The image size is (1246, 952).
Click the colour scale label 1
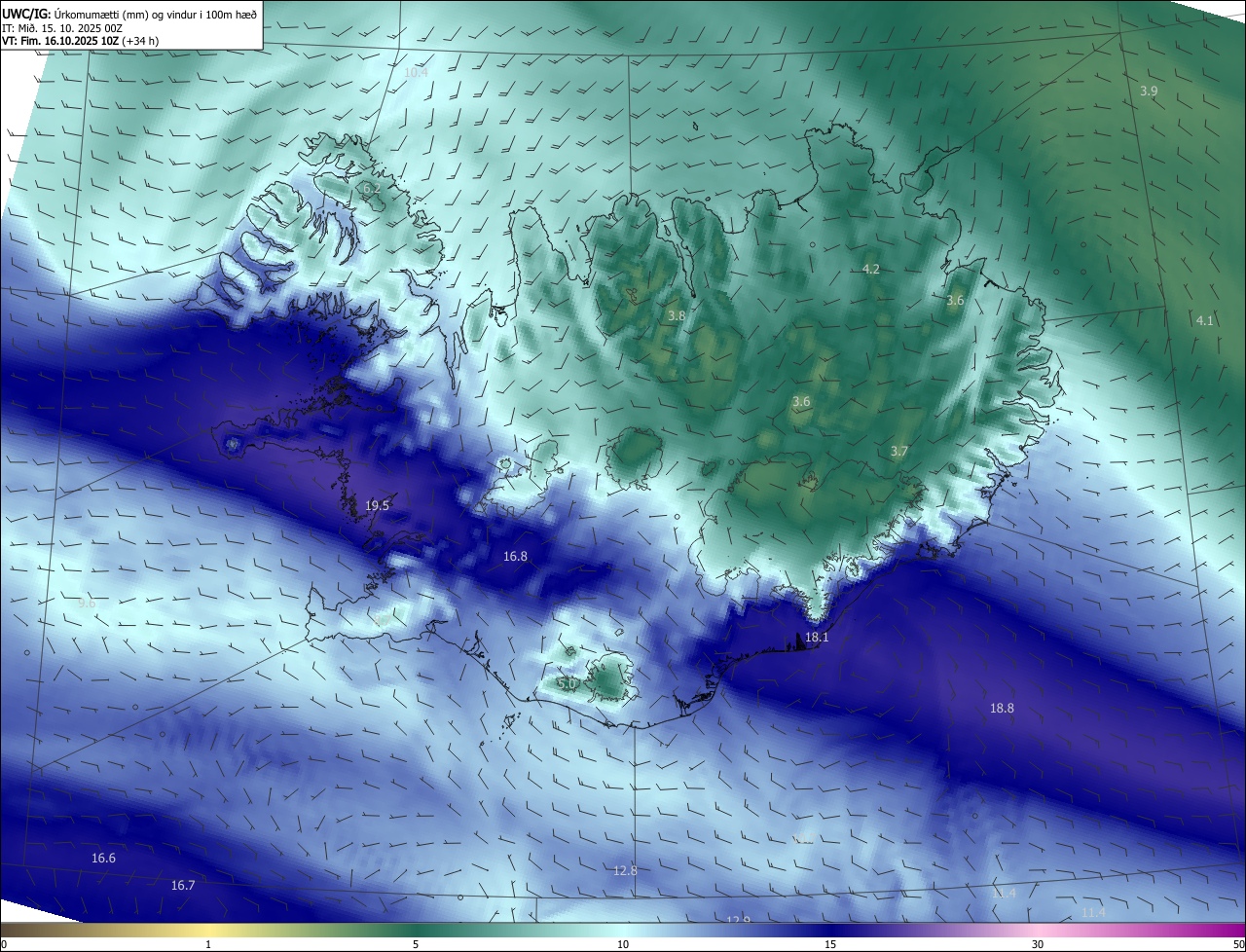tap(208, 945)
